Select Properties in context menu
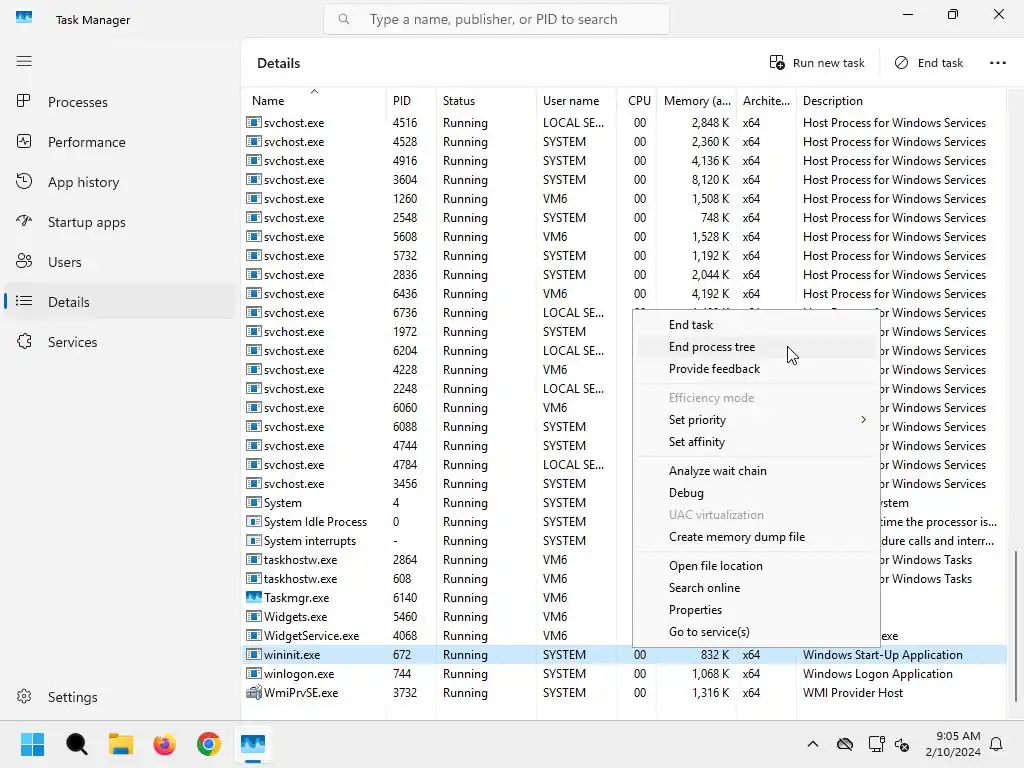This screenshot has width=1024, height=768. [755, 609]
